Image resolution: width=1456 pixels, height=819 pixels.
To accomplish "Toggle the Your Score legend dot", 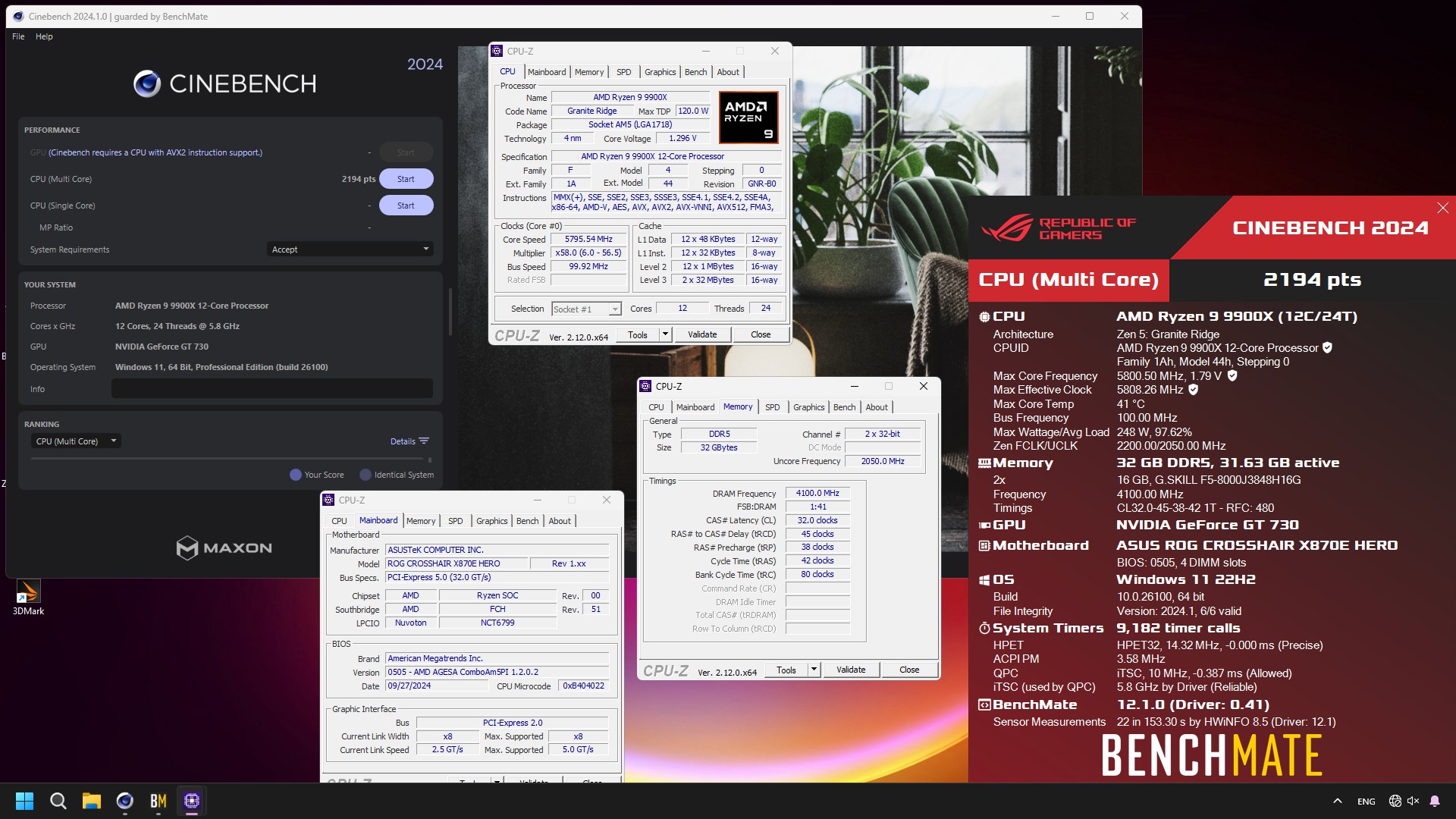I will 296,475.
